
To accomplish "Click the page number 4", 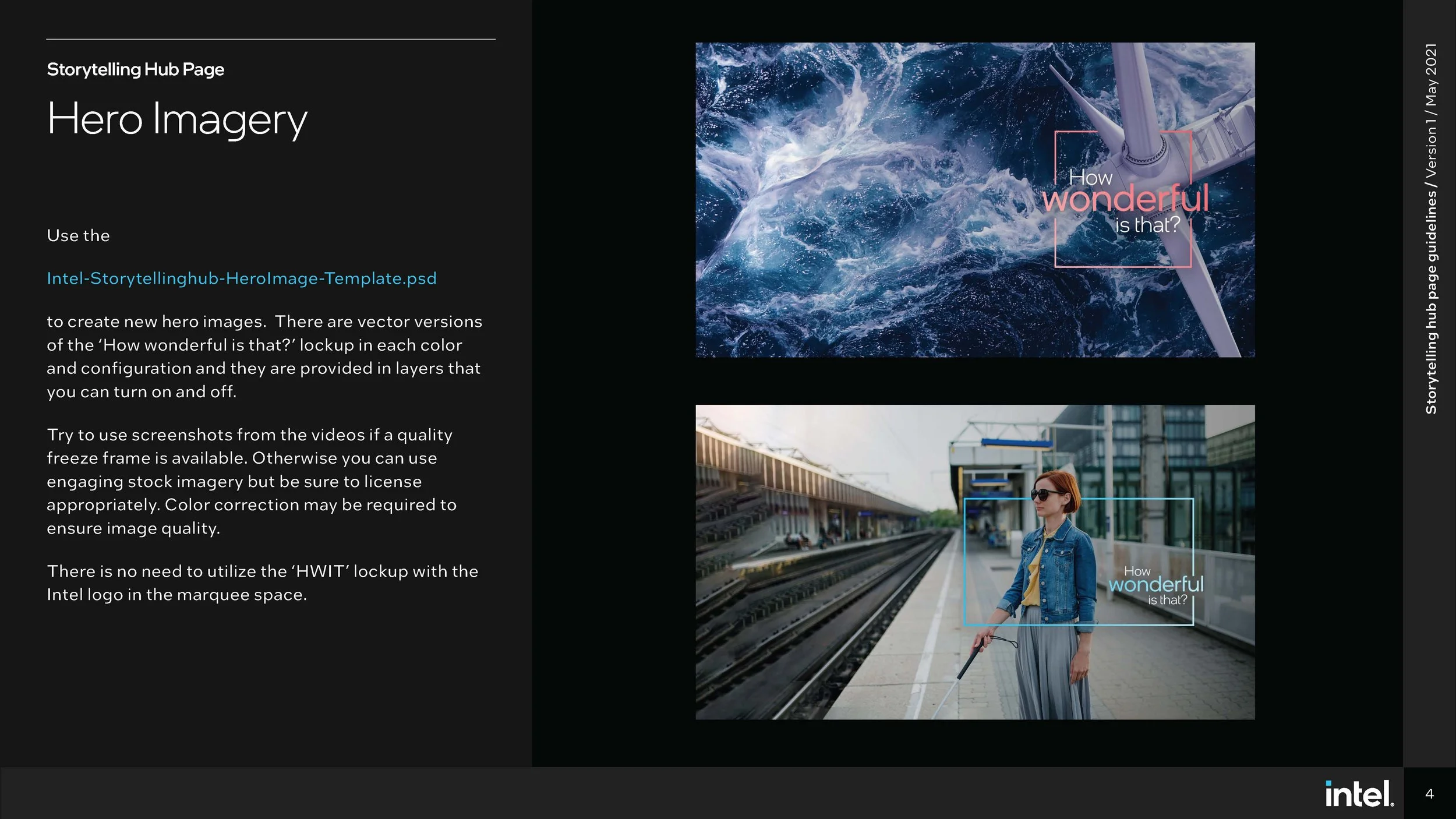I will point(1429,794).
